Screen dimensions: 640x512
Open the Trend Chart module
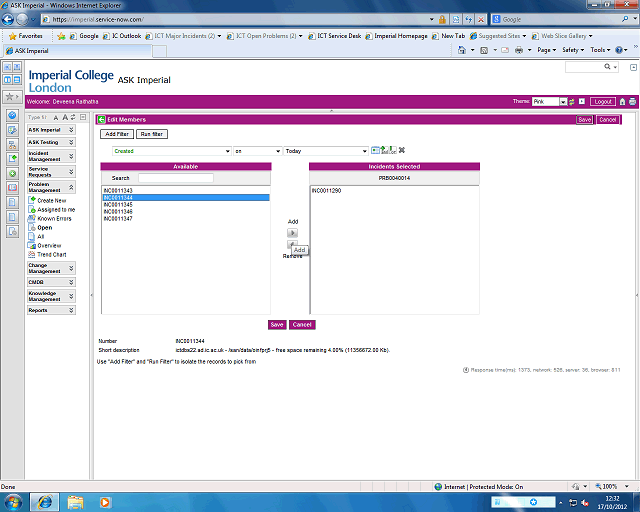[51, 254]
